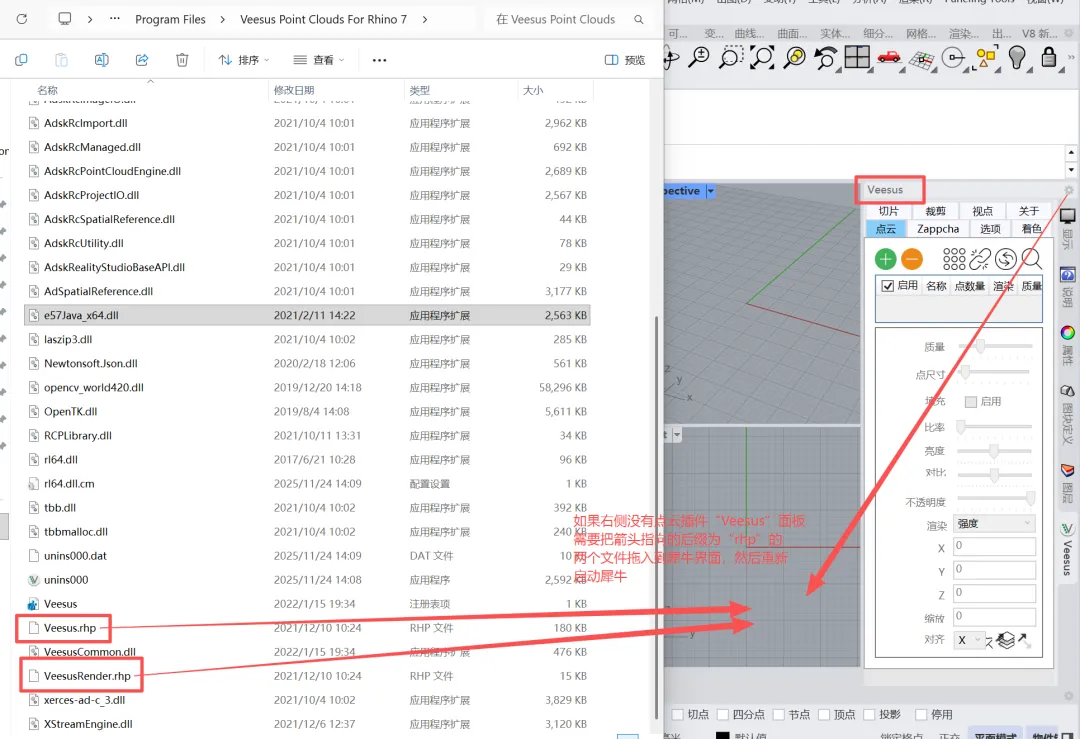Select the Set CPlane grid icon
The height and width of the screenshot is (739, 1080).
point(921,59)
